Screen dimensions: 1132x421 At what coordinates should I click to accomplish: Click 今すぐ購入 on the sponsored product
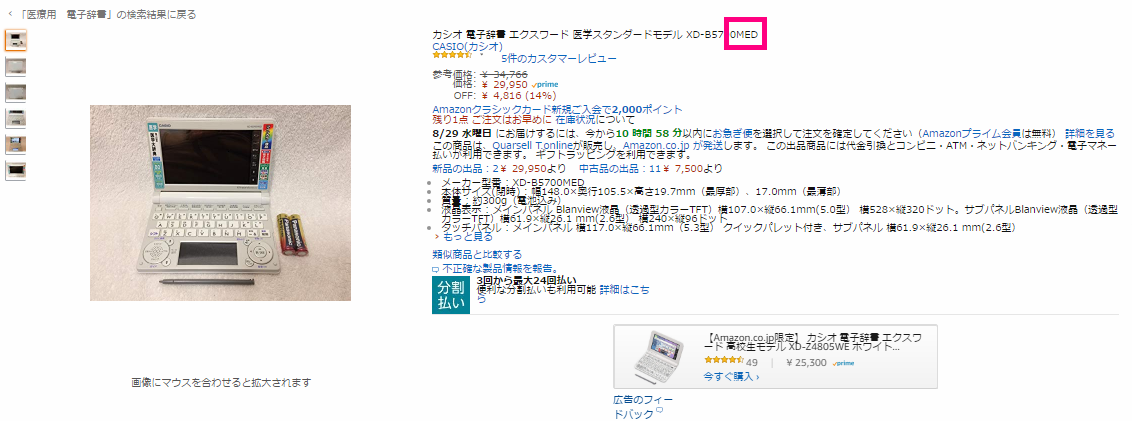(x=731, y=376)
